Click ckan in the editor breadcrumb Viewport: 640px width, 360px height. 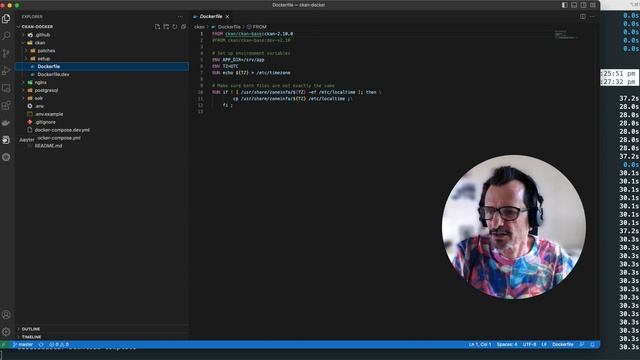pos(199,27)
